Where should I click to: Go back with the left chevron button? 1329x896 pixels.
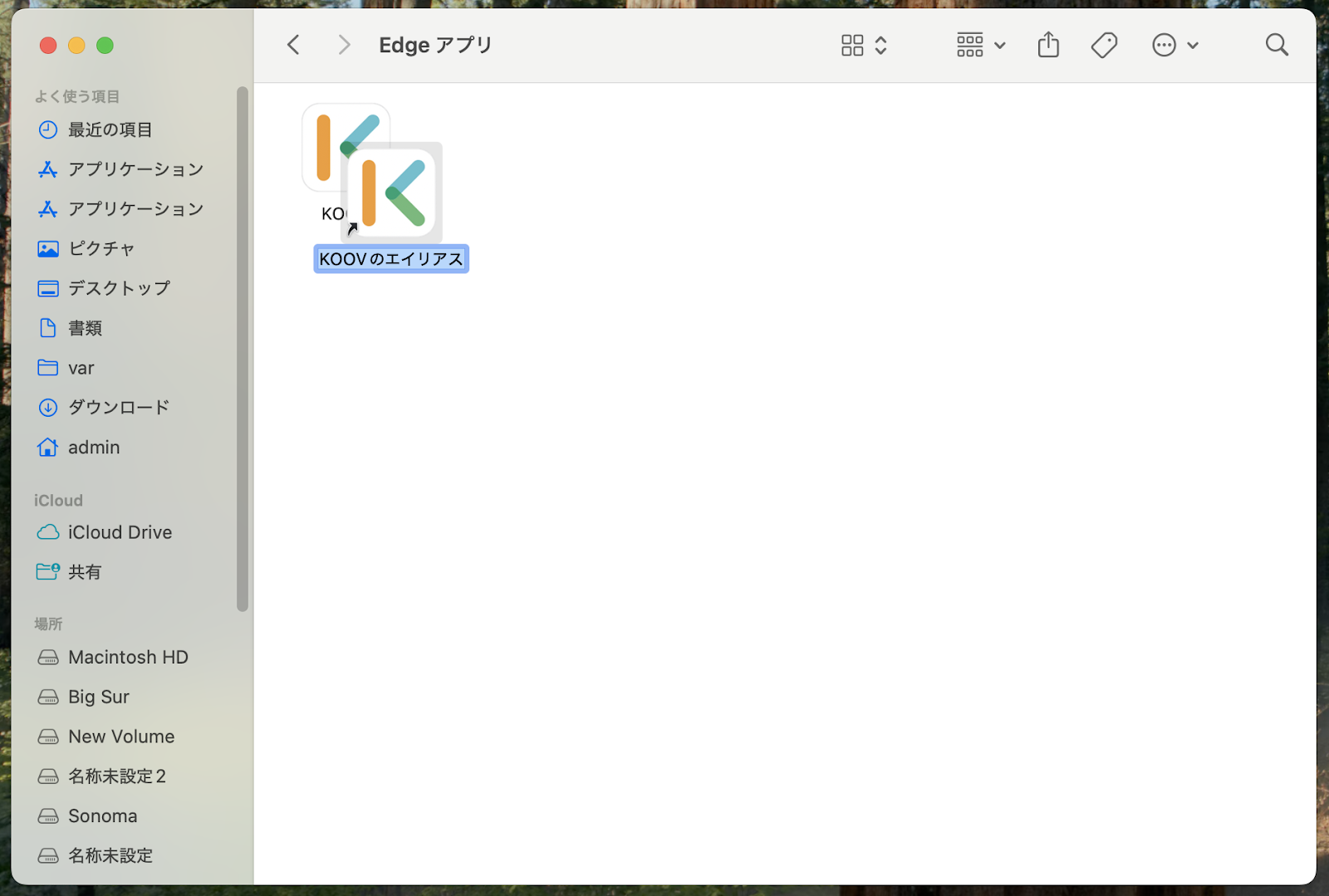(293, 45)
